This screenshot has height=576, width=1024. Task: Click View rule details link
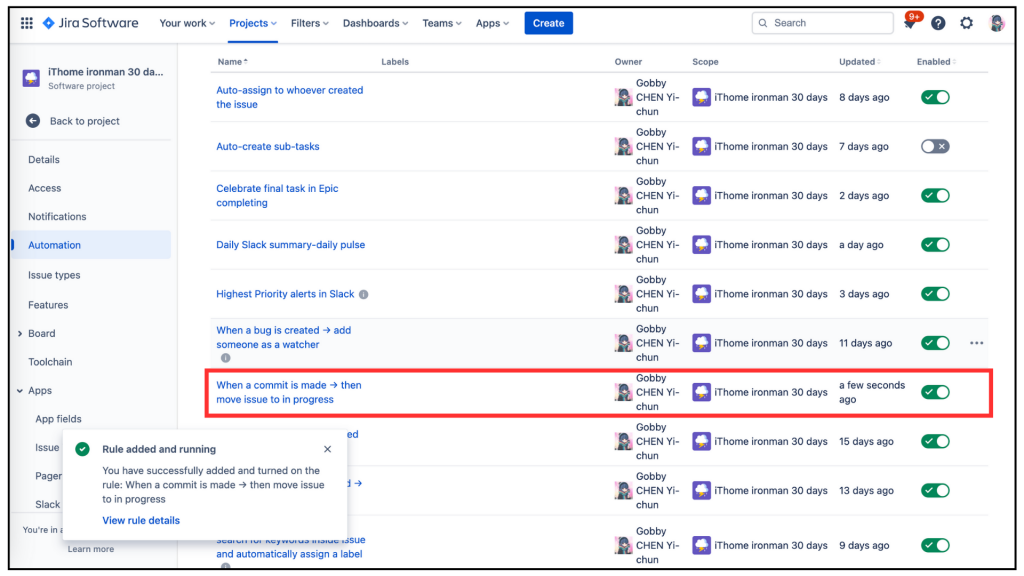pyautogui.click(x=141, y=520)
